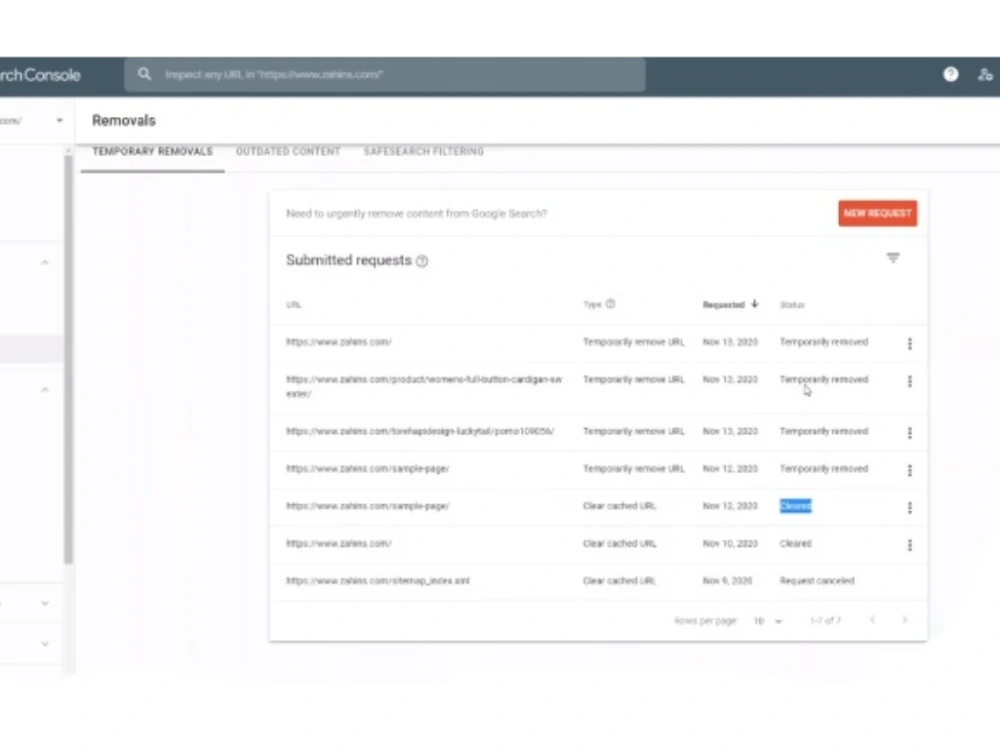This screenshot has width=1000, height=750.
Task: Click the 1-7 of 7 pagination text
Action: 825,621
